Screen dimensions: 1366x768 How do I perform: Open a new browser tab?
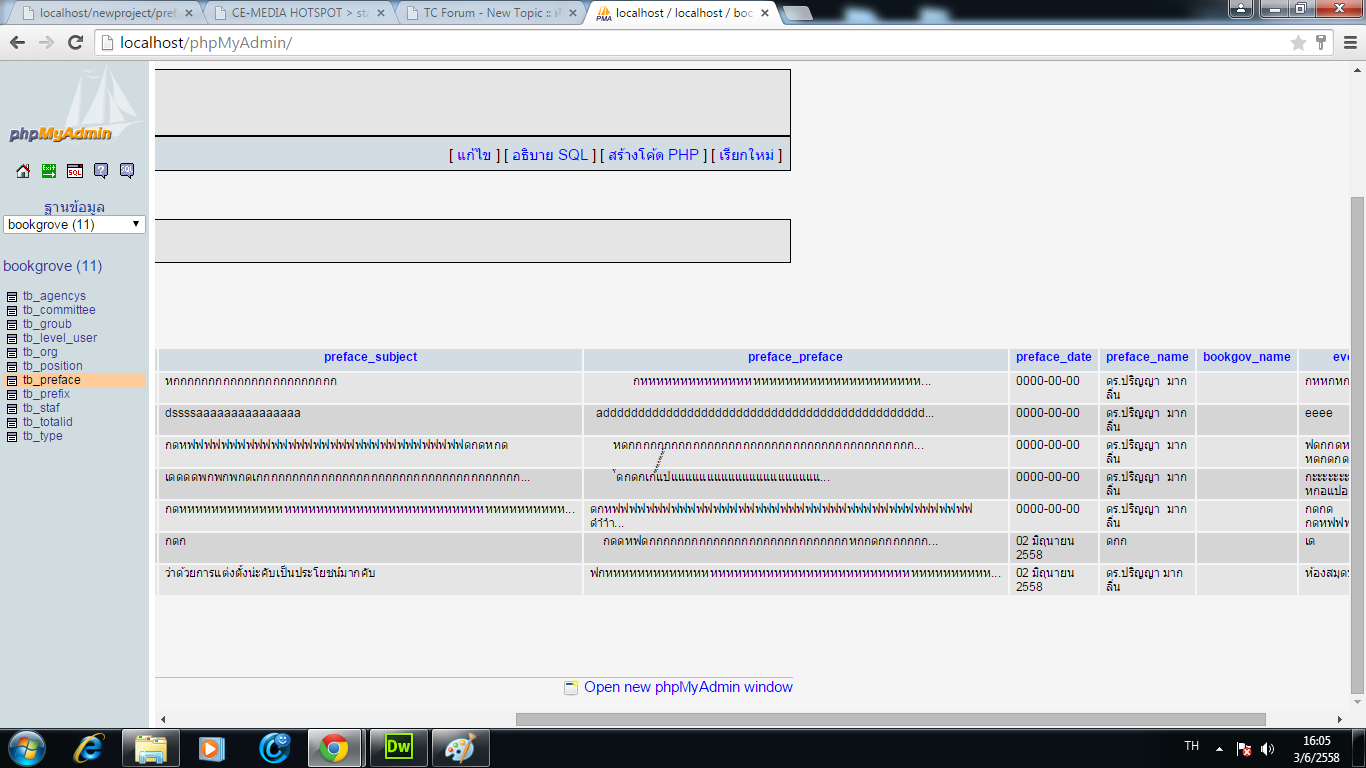797,13
